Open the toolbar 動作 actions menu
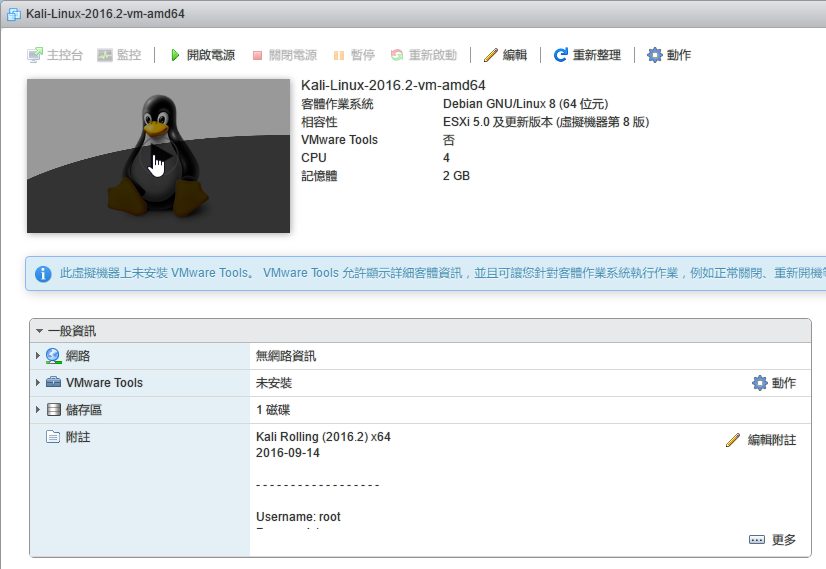This screenshot has width=826, height=569. pyautogui.click(x=669, y=55)
